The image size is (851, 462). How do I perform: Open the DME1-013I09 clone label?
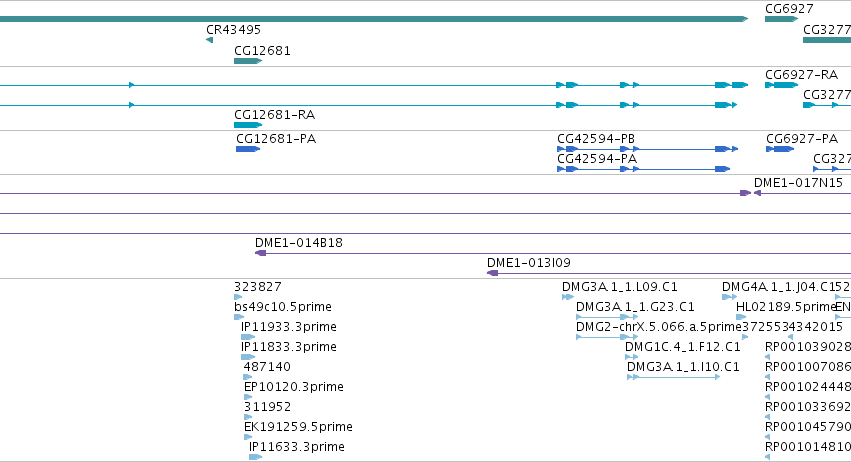pyautogui.click(x=529, y=262)
